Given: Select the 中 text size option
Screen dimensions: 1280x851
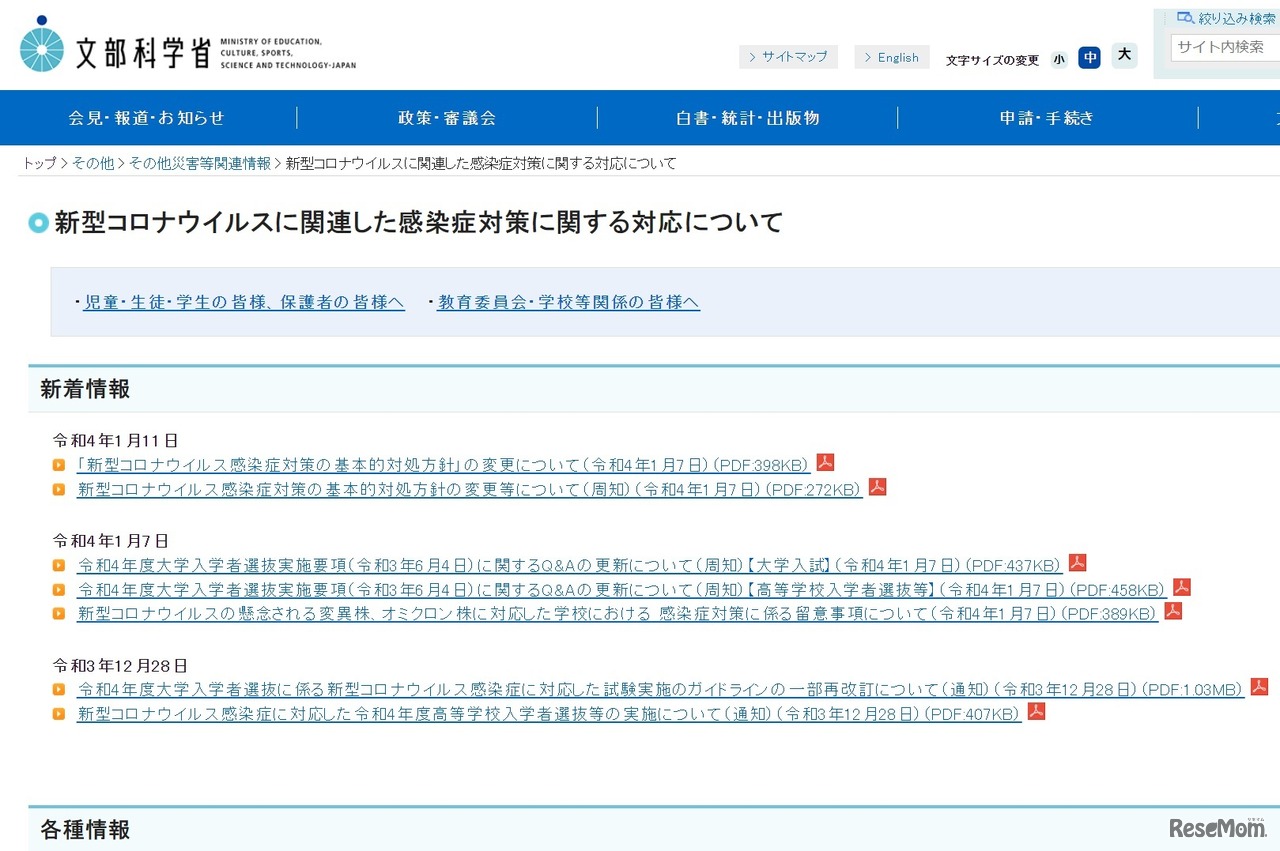Looking at the screenshot, I should [1090, 57].
